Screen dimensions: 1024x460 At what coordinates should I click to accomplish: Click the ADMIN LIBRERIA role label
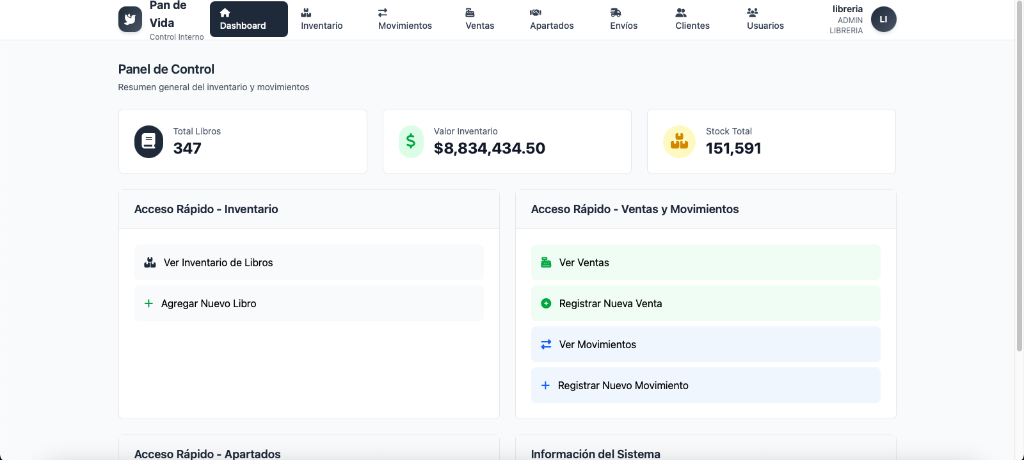[846, 25]
